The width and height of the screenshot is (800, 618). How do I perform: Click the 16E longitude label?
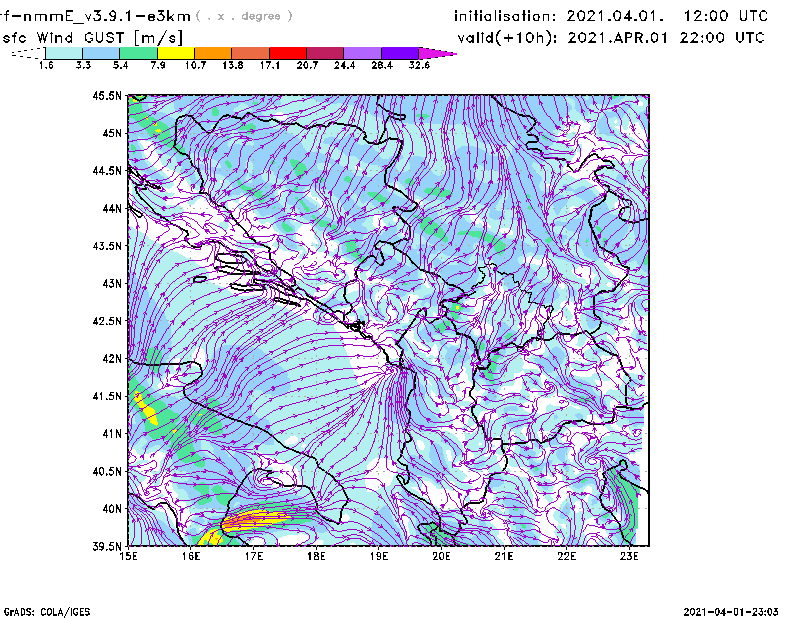(191, 556)
